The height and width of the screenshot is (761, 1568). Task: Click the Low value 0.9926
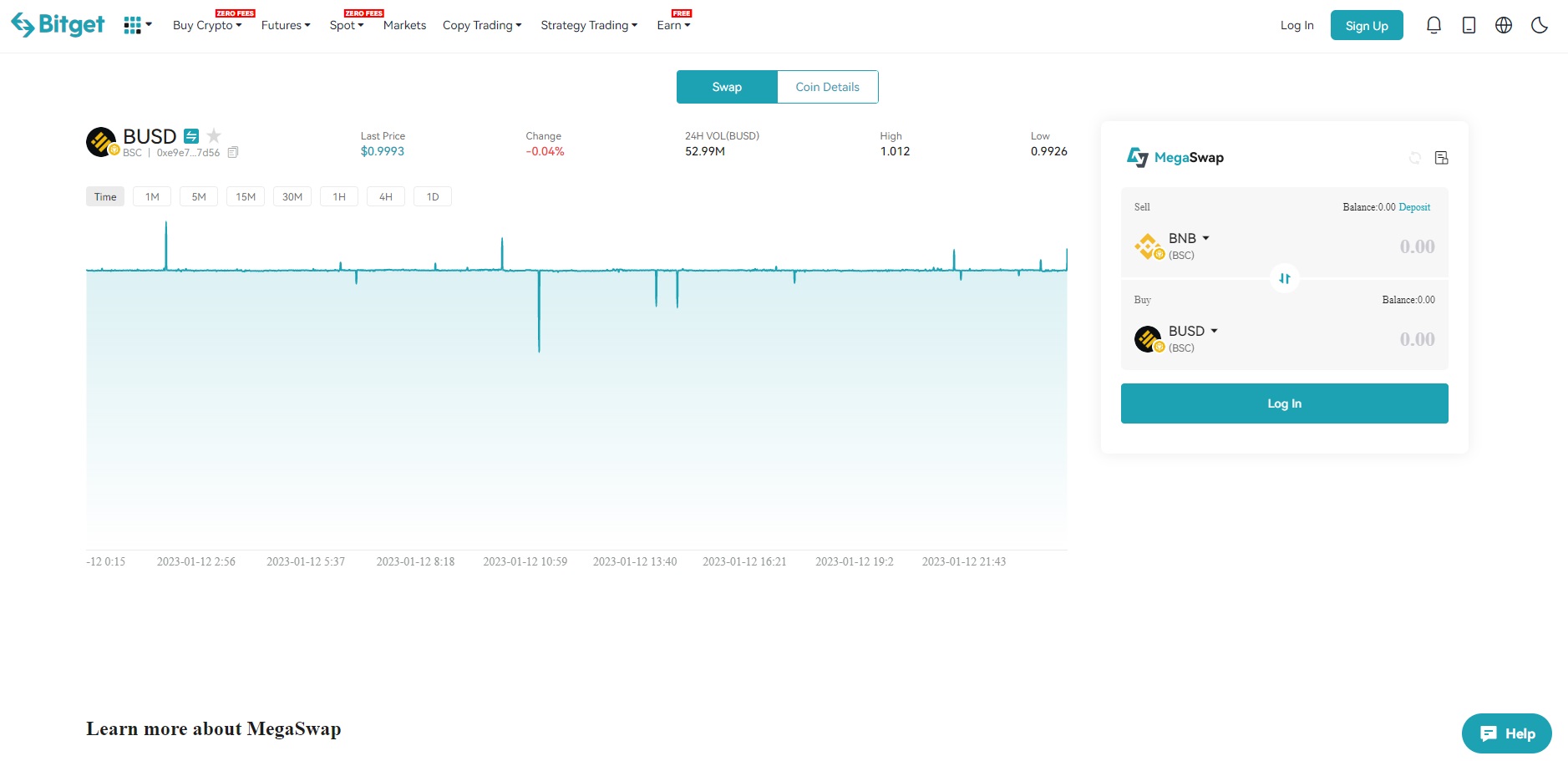point(1049,151)
